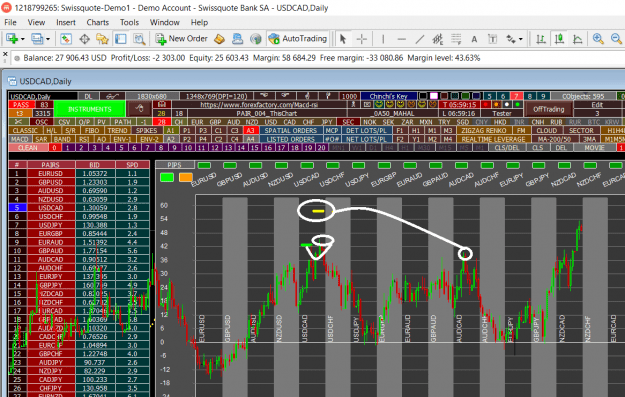Switch to Candlesticks chart view

pos(559,39)
